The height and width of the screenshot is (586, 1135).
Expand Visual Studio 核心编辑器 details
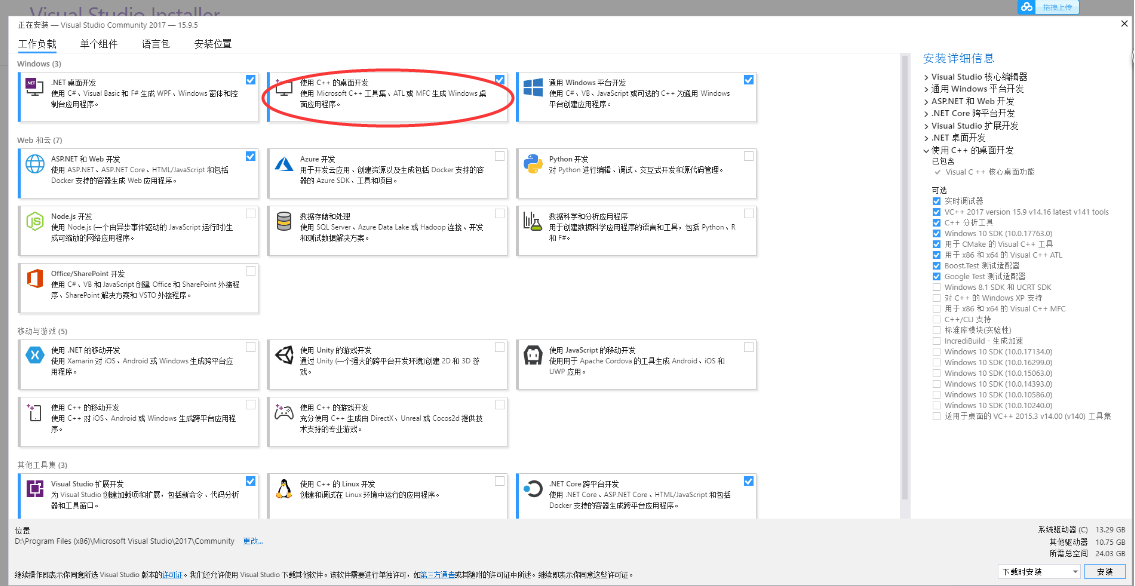926,77
